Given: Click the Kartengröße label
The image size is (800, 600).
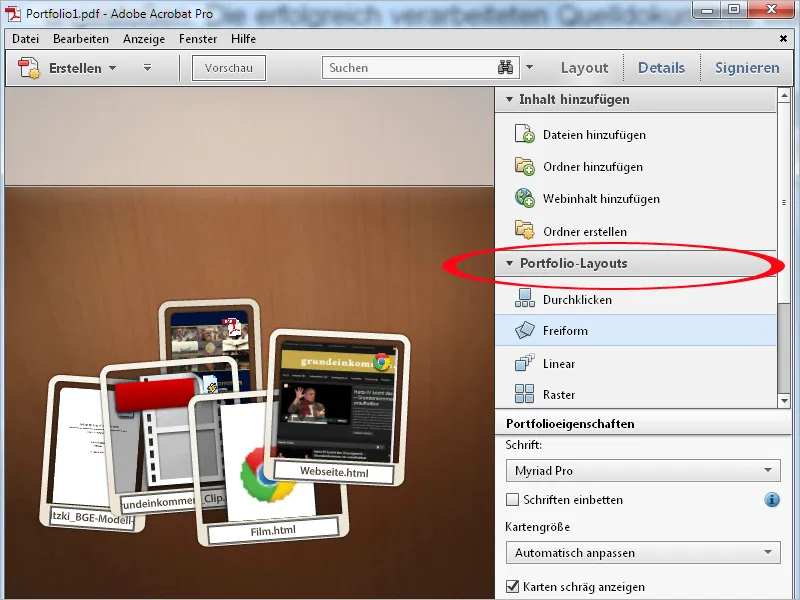Looking at the screenshot, I should [537, 527].
